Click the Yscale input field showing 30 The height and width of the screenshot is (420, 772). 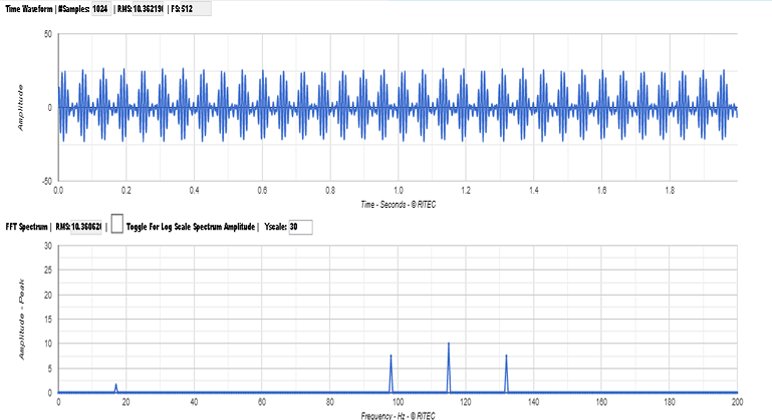click(300, 227)
